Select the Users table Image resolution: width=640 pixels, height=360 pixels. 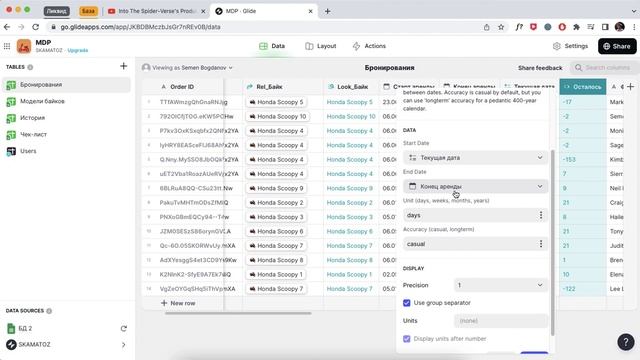(67, 151)
